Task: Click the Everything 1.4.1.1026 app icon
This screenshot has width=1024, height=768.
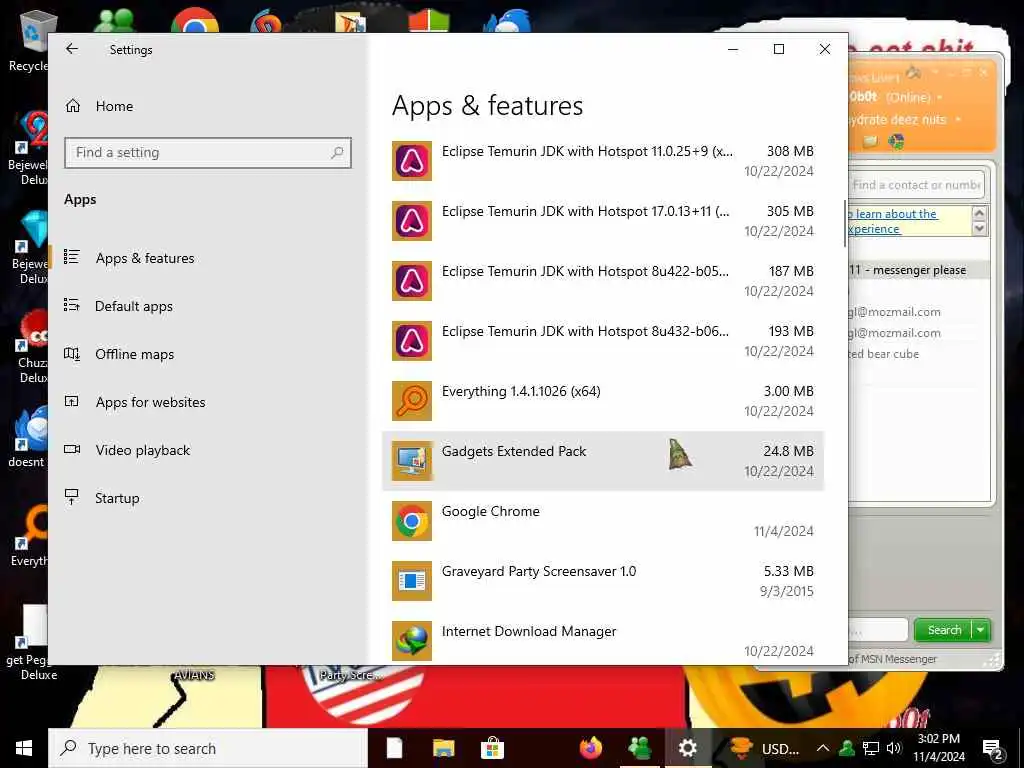Action: [411, 401]
